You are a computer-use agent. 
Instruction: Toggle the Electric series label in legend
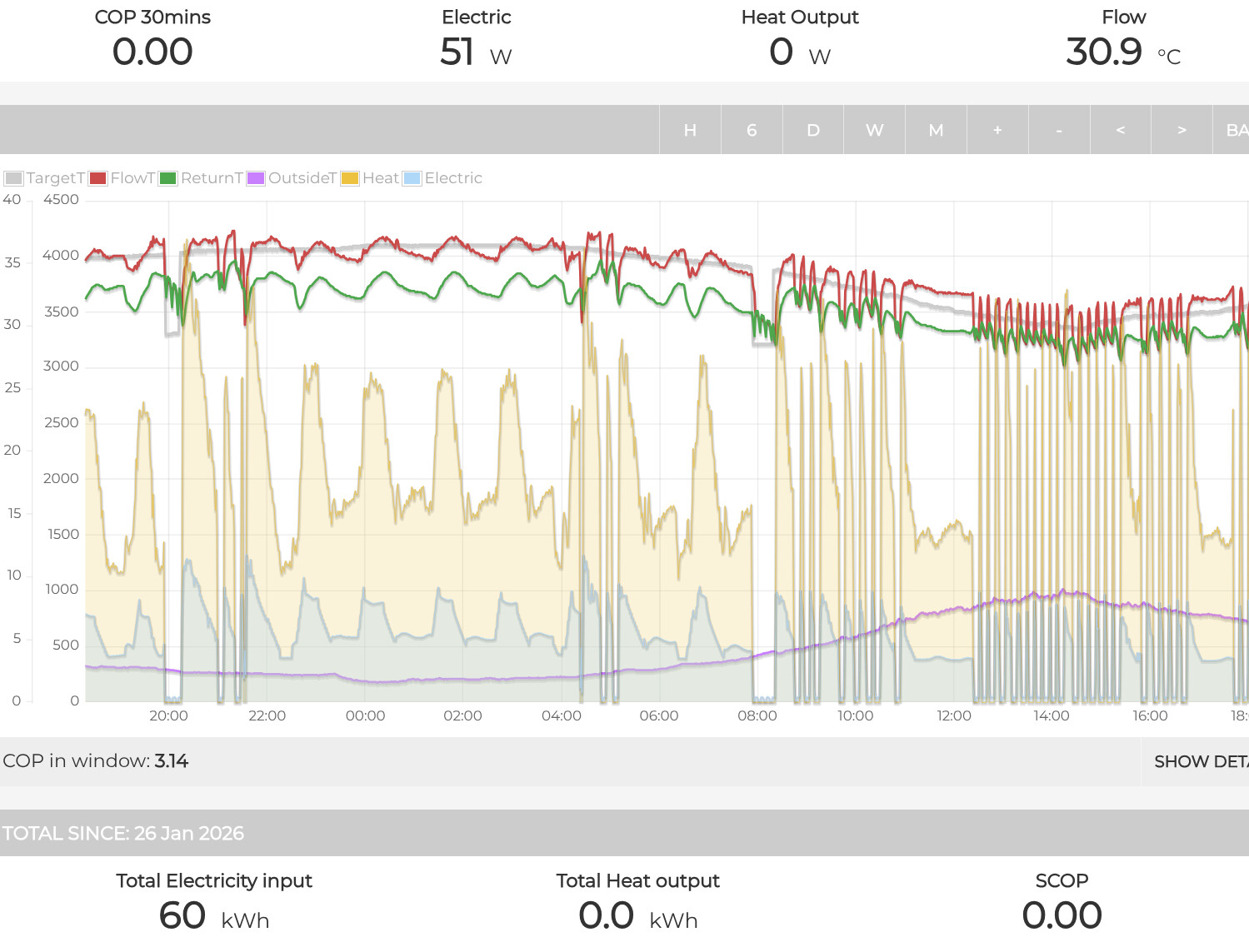pos(453,178)
